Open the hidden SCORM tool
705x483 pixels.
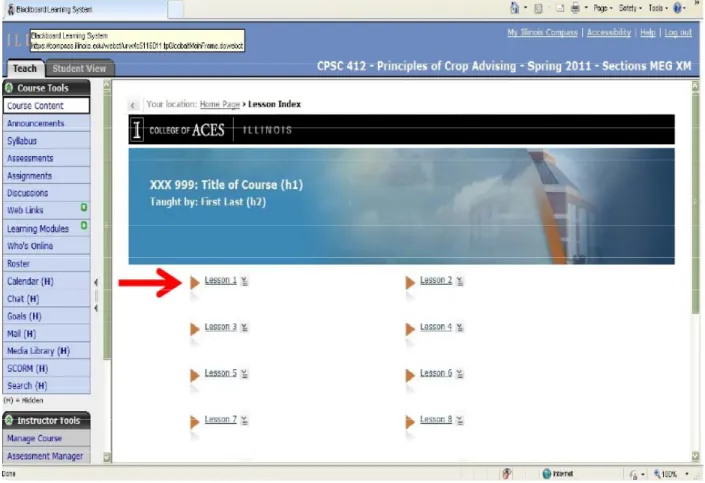click(46, 368)
